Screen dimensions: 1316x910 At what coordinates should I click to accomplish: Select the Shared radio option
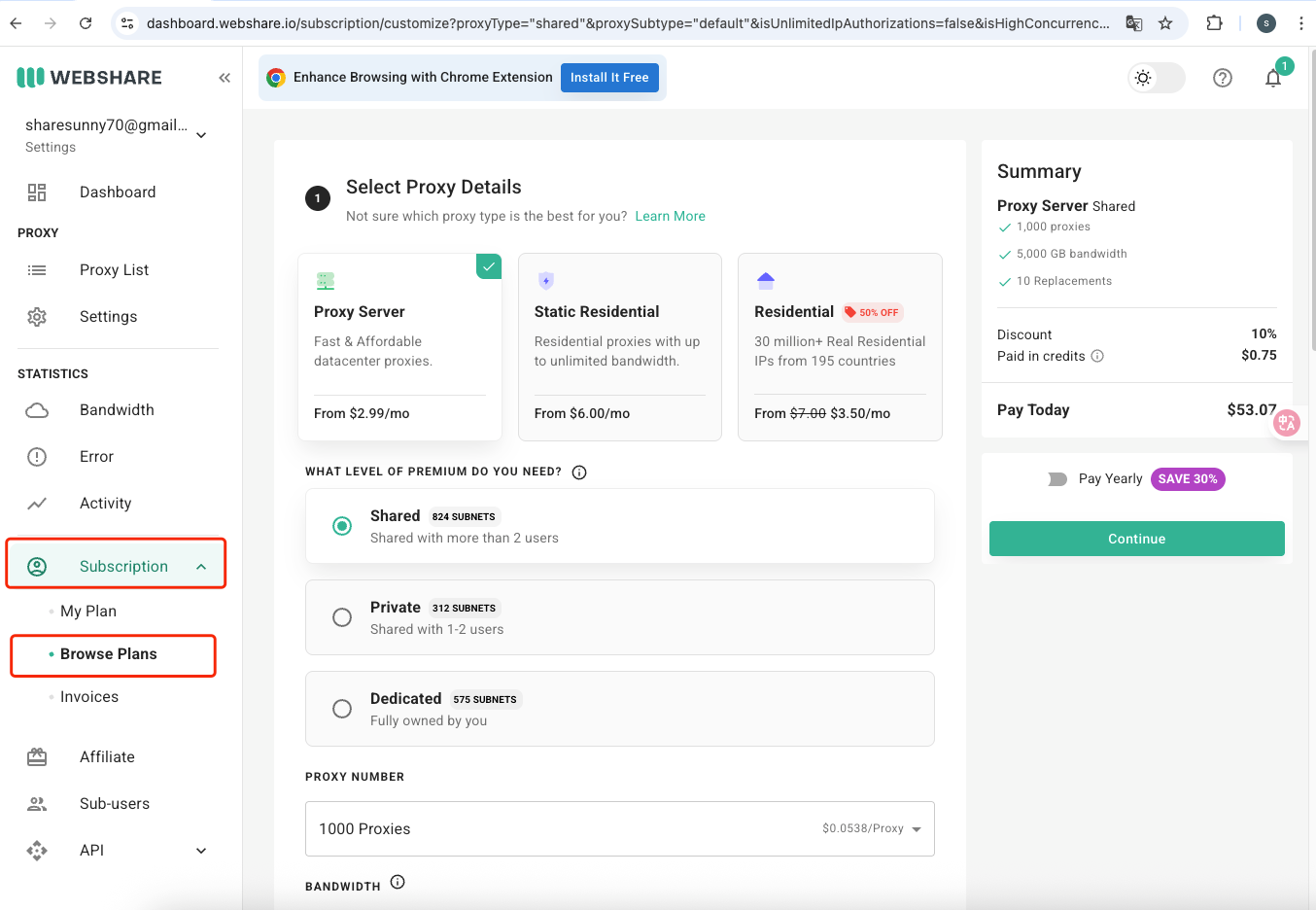click(342, 526)
